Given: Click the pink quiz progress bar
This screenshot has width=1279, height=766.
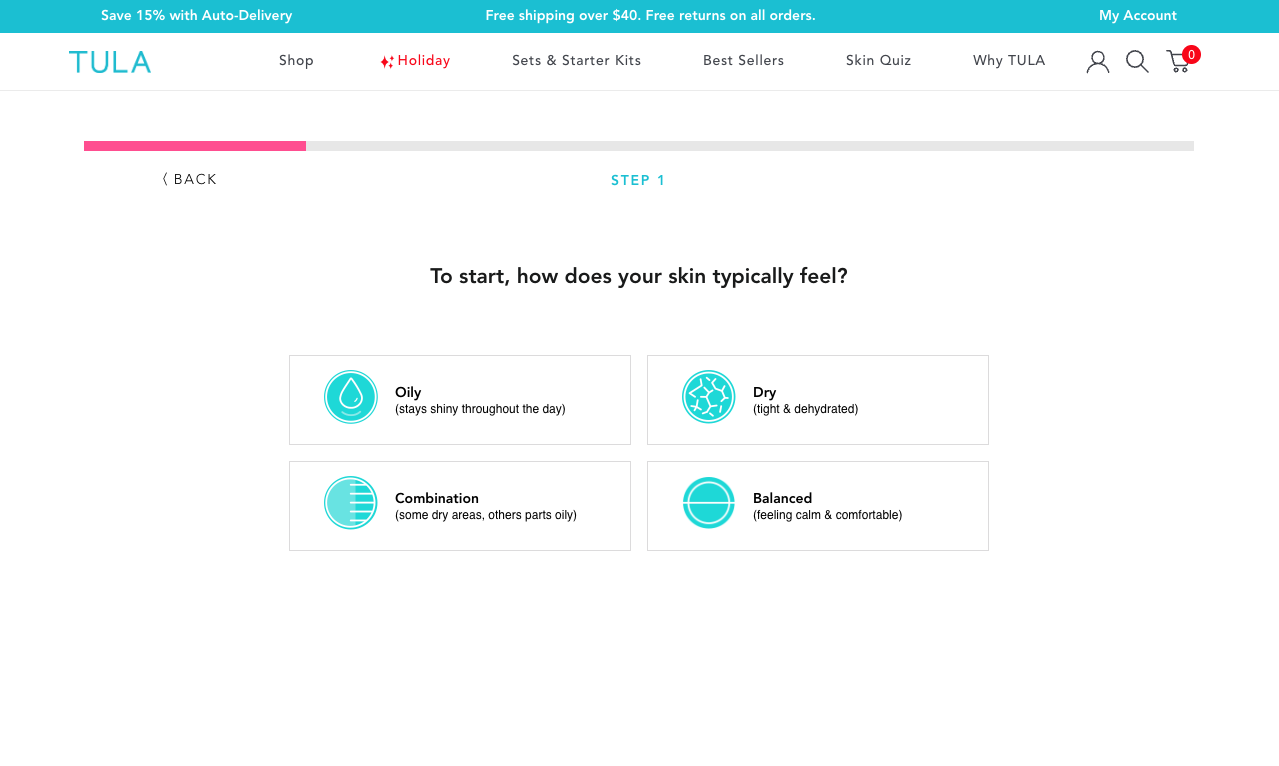Looking at the screenshot, I should coord(195,146).
